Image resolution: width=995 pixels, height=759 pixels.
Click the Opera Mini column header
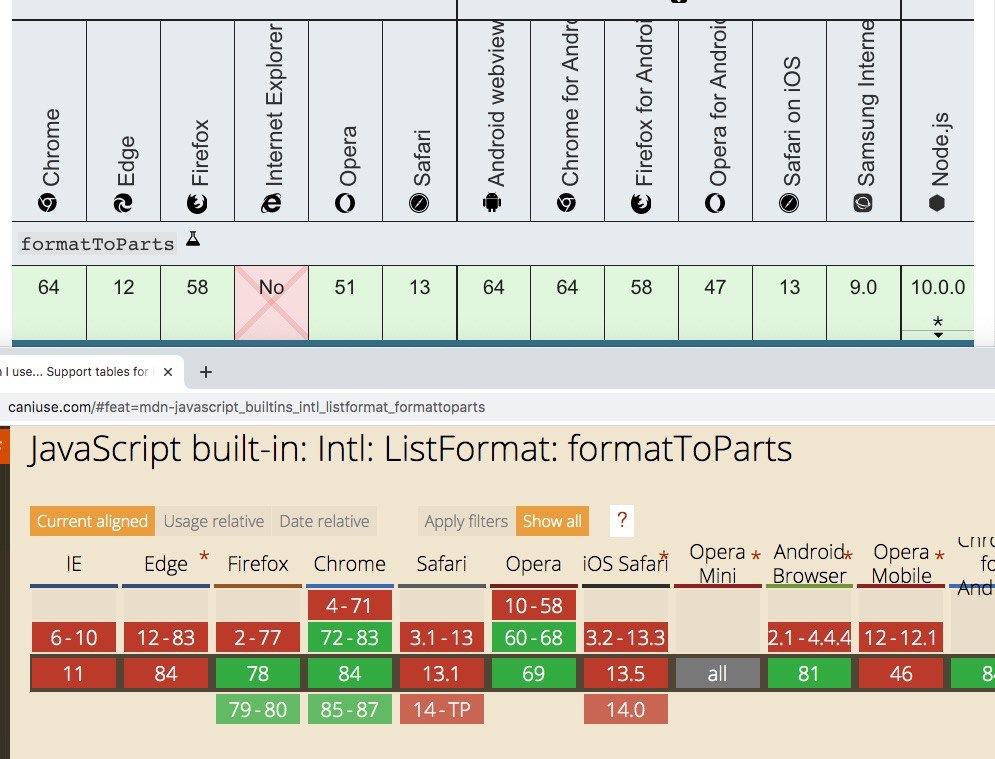[x=718, y=564]
